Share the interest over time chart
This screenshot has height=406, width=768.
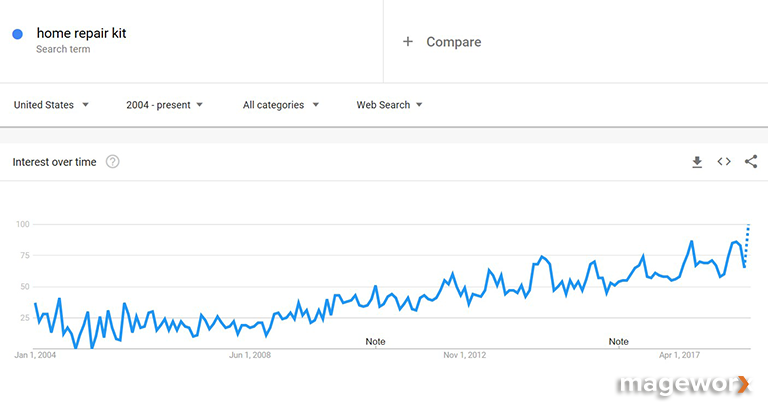click(x=751, y=162)
